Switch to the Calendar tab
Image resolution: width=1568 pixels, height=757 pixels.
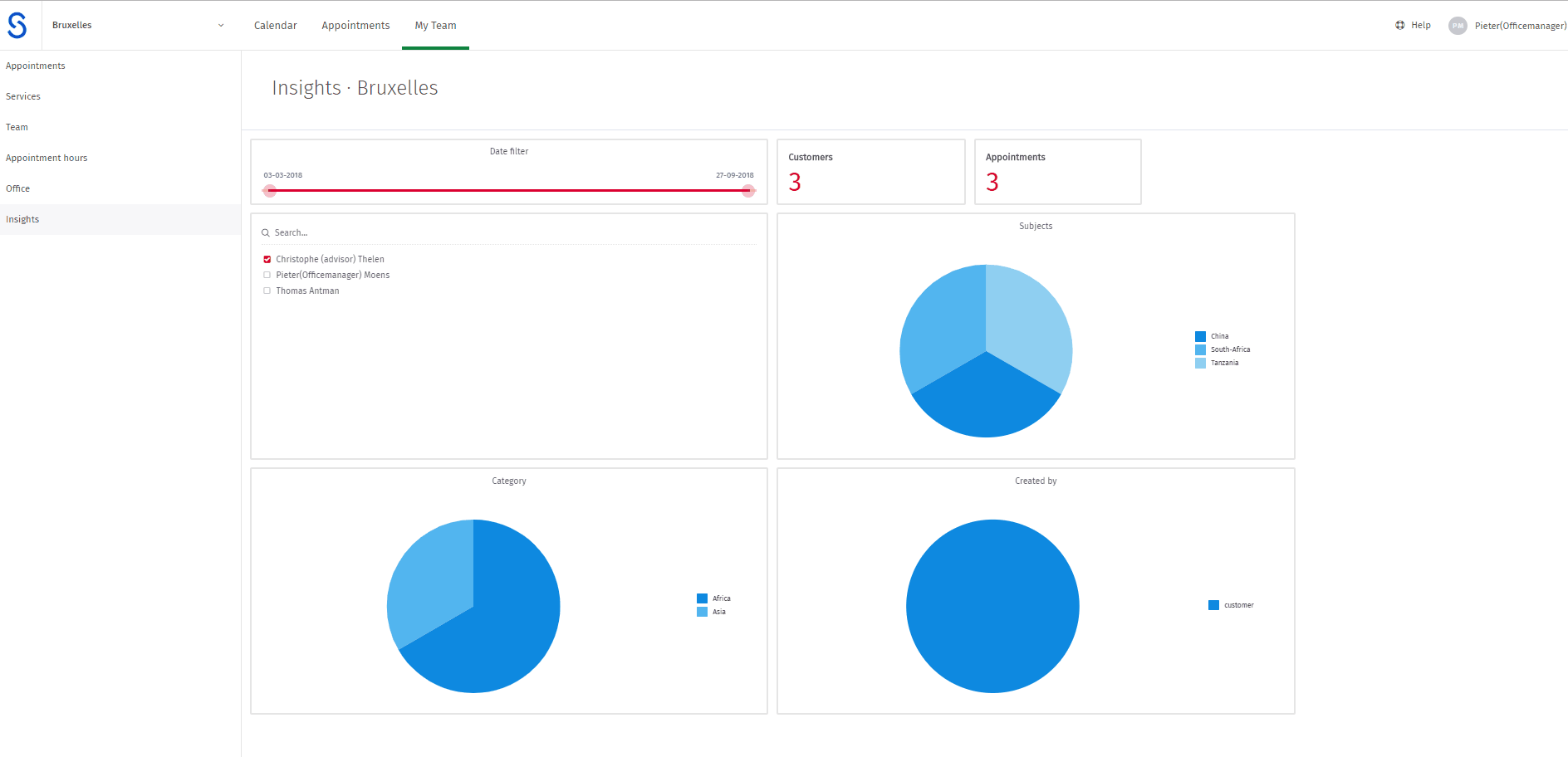(275, 26)
